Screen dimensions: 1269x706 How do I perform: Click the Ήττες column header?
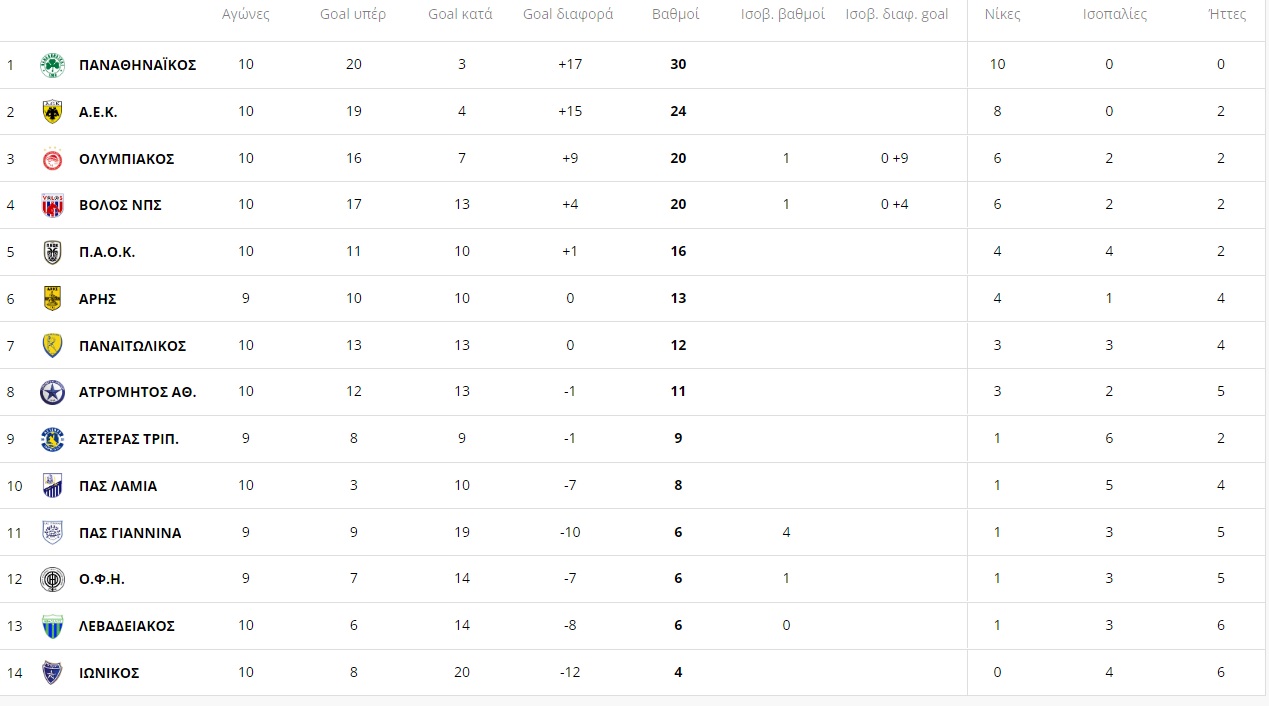click(x=1227, y=15)
